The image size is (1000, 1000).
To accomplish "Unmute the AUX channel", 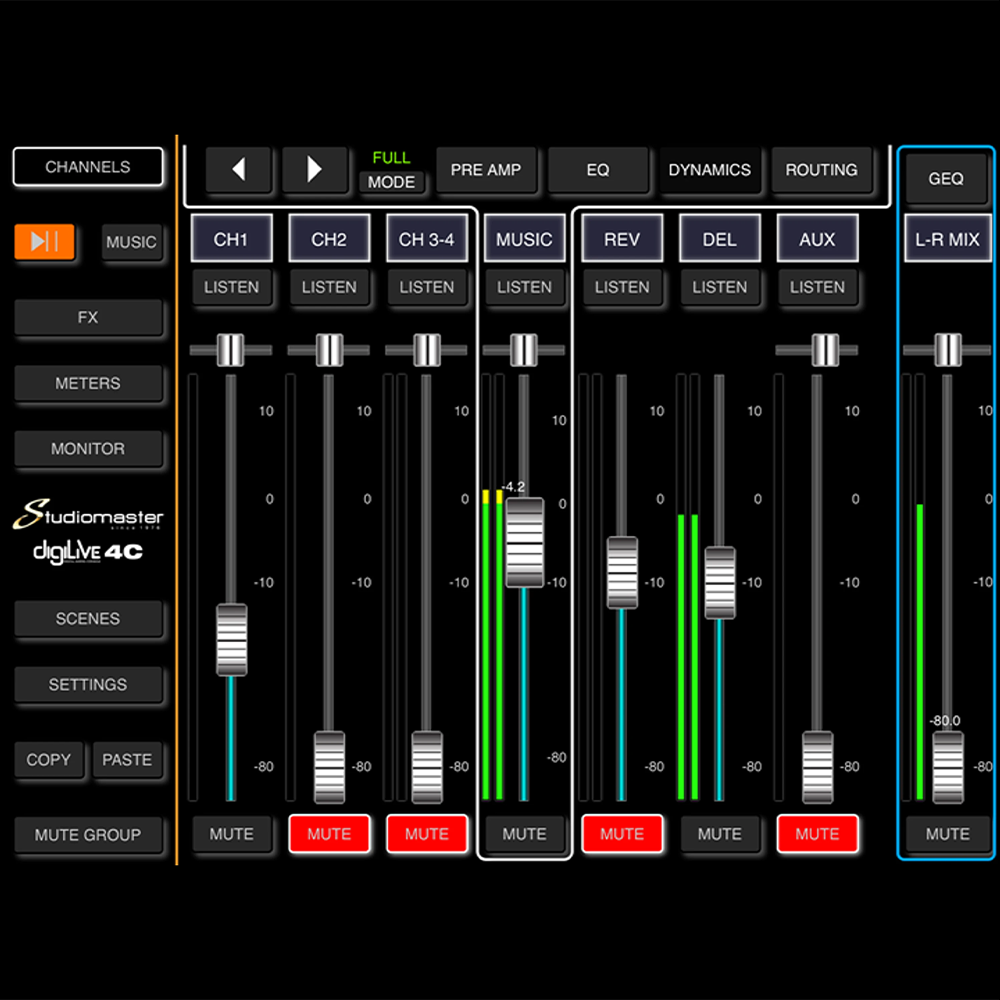I will tap(817, 834).
